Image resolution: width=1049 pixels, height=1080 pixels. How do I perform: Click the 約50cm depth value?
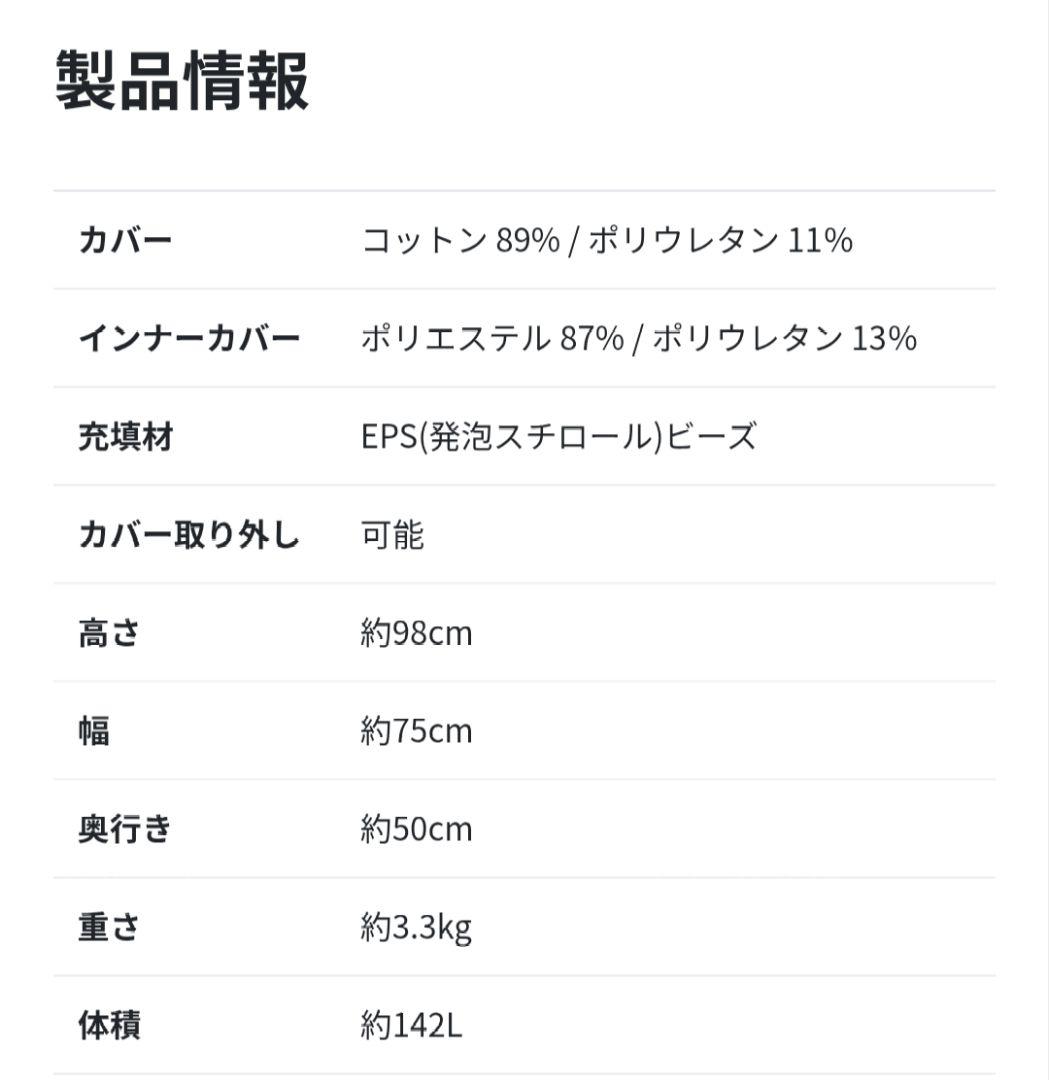416,829
